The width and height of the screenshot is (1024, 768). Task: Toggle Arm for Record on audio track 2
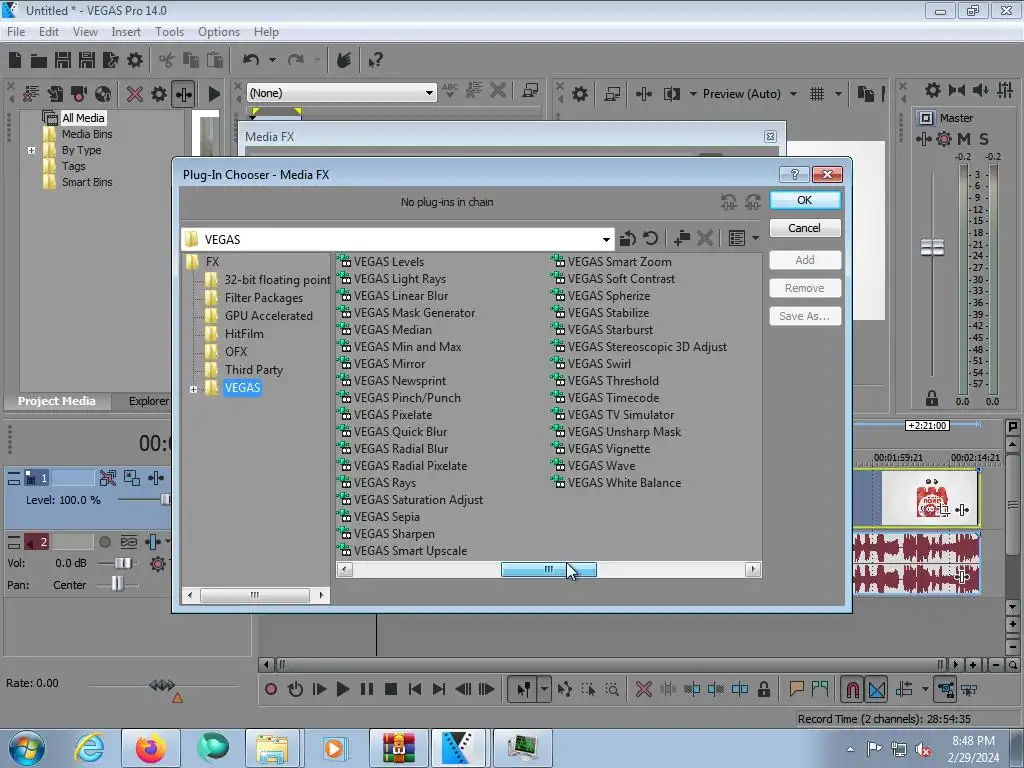pos(104,541)
